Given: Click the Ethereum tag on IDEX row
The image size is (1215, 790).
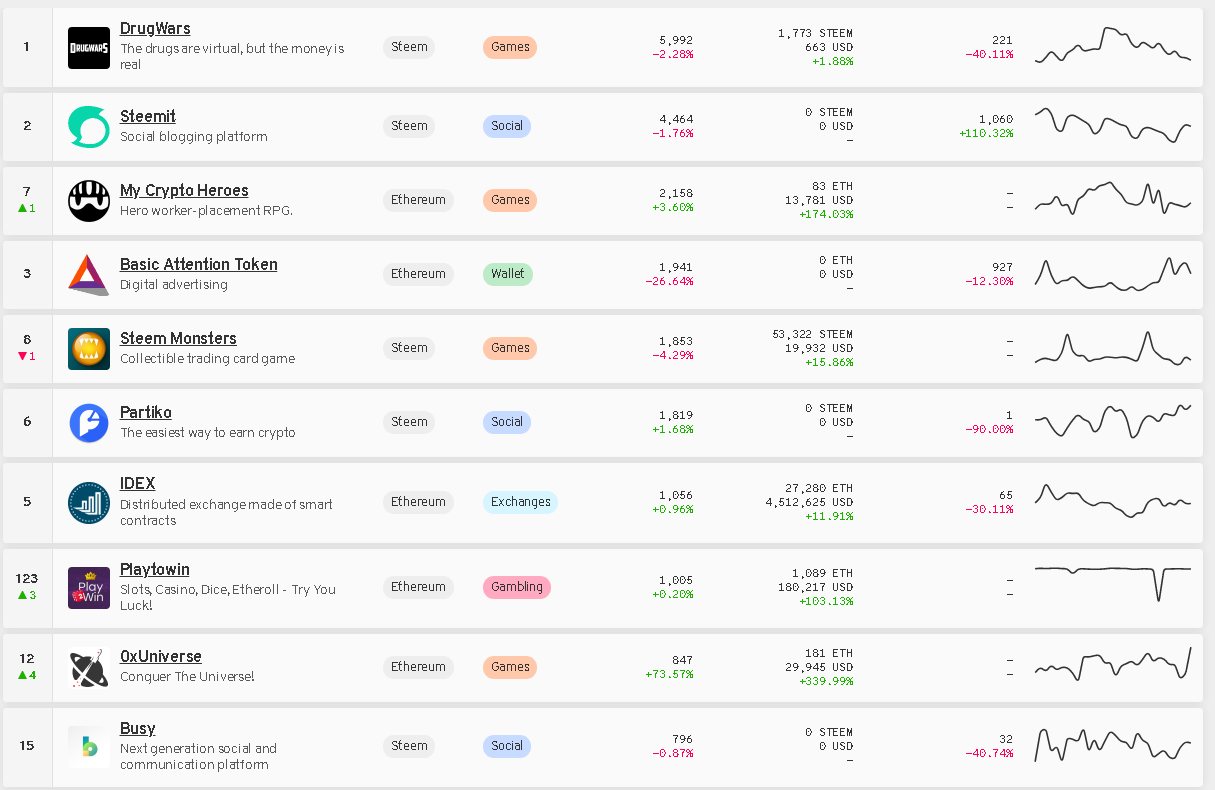Looking at the screenshot, I should [418, 502].
